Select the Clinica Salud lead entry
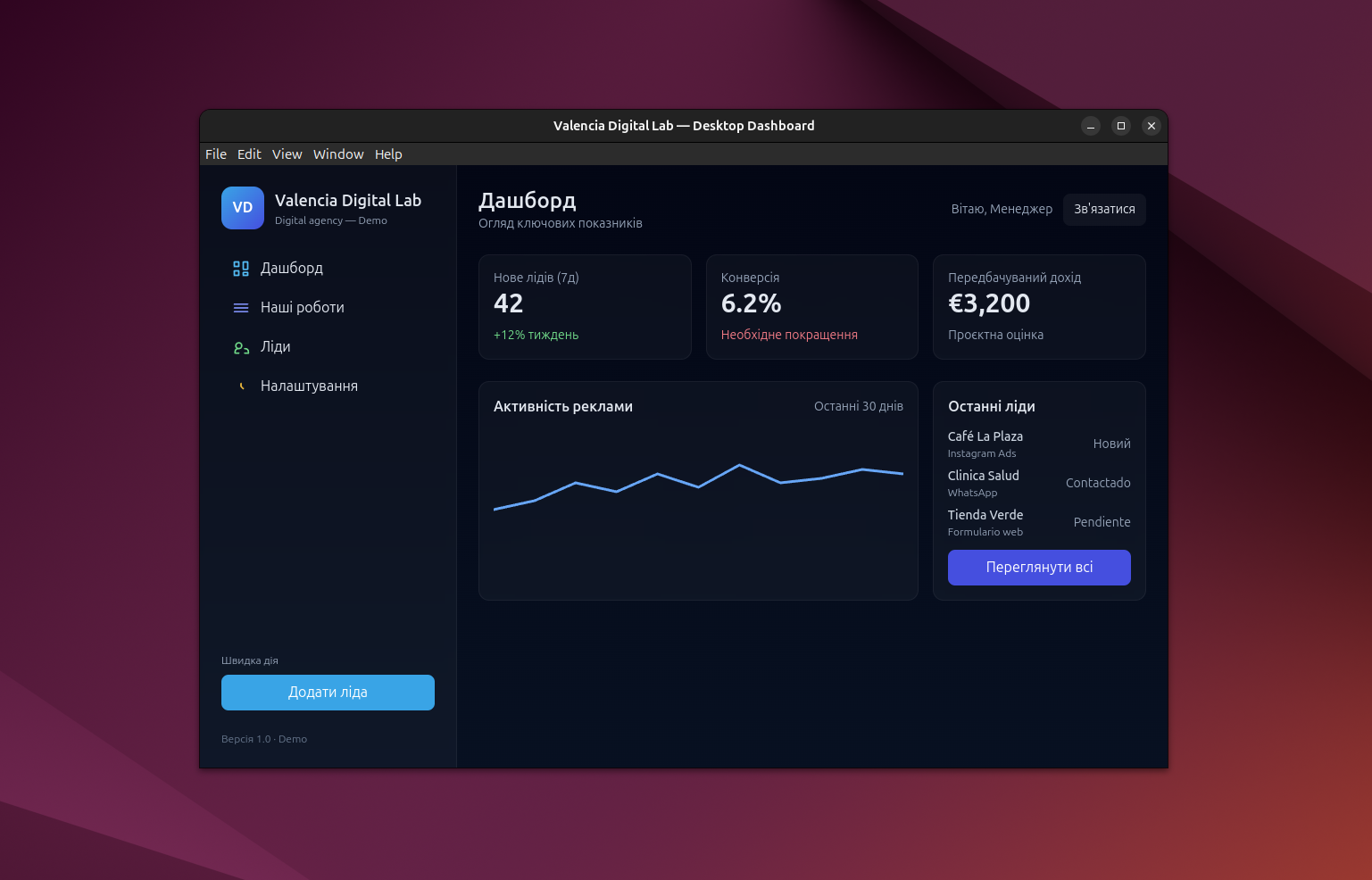This screenshot has height=880, width=1372. coord(1038,483)
